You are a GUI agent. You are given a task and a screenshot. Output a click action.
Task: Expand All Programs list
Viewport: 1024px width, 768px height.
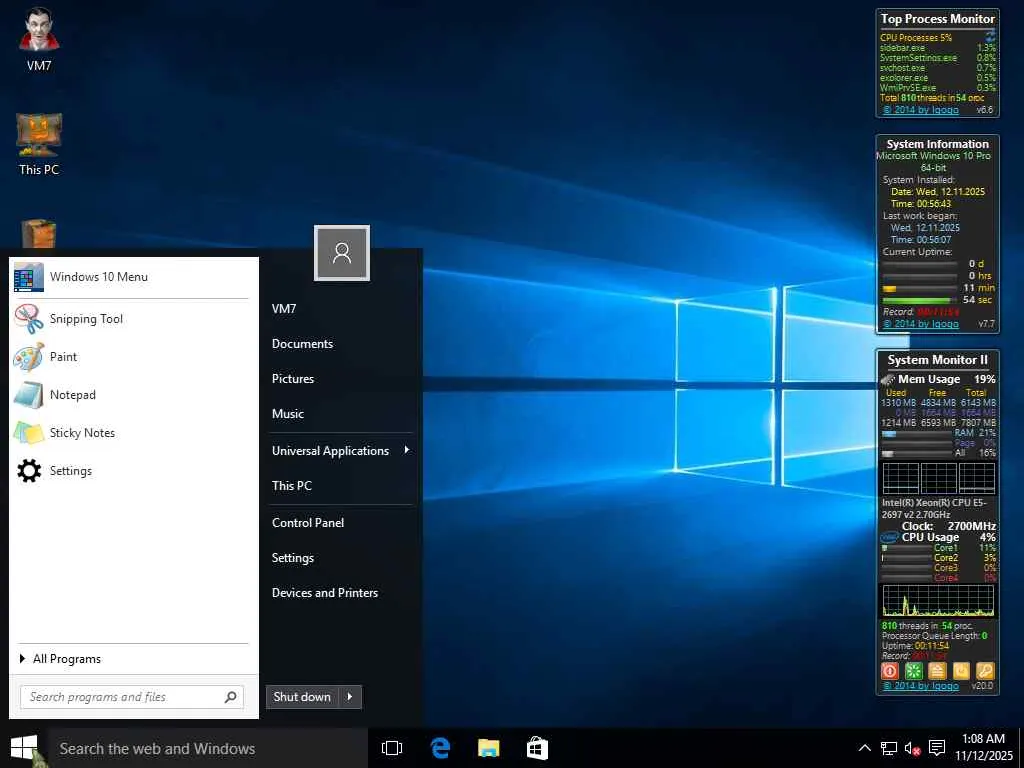(66, 659)
